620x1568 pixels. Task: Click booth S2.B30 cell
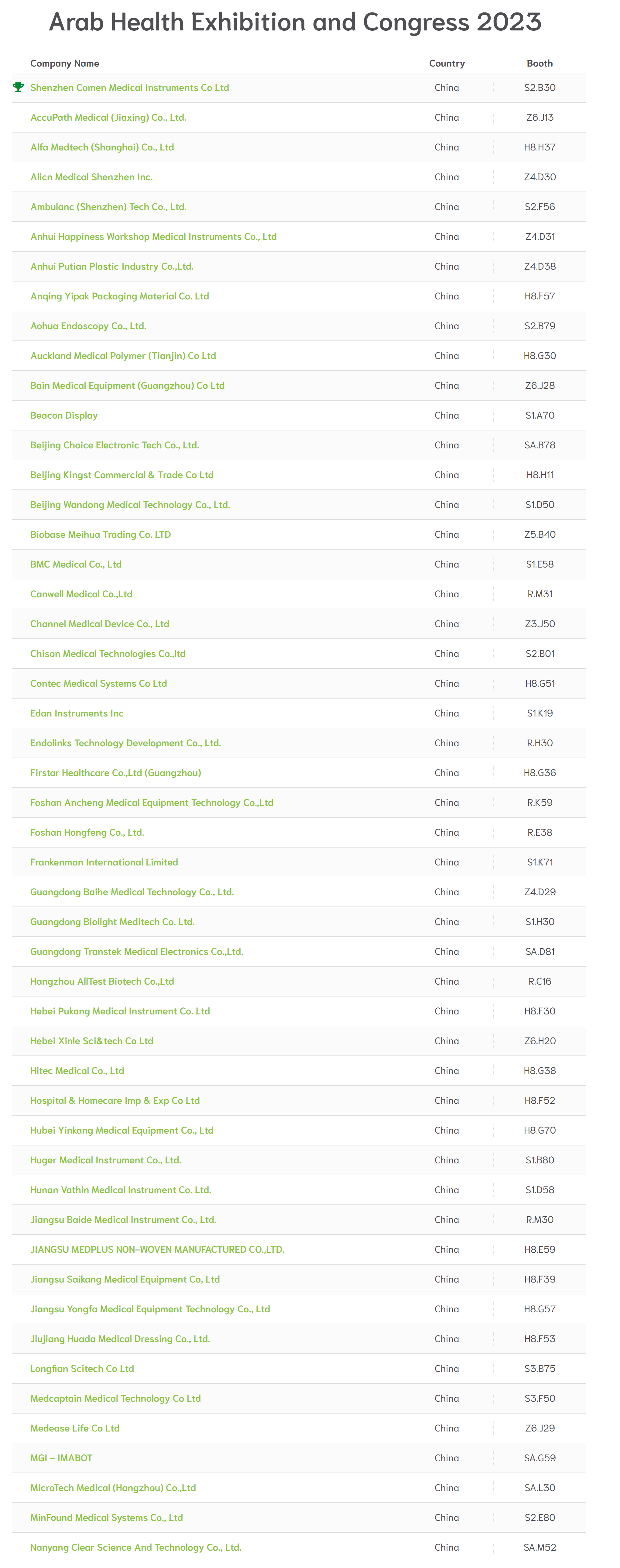point(540,88)
